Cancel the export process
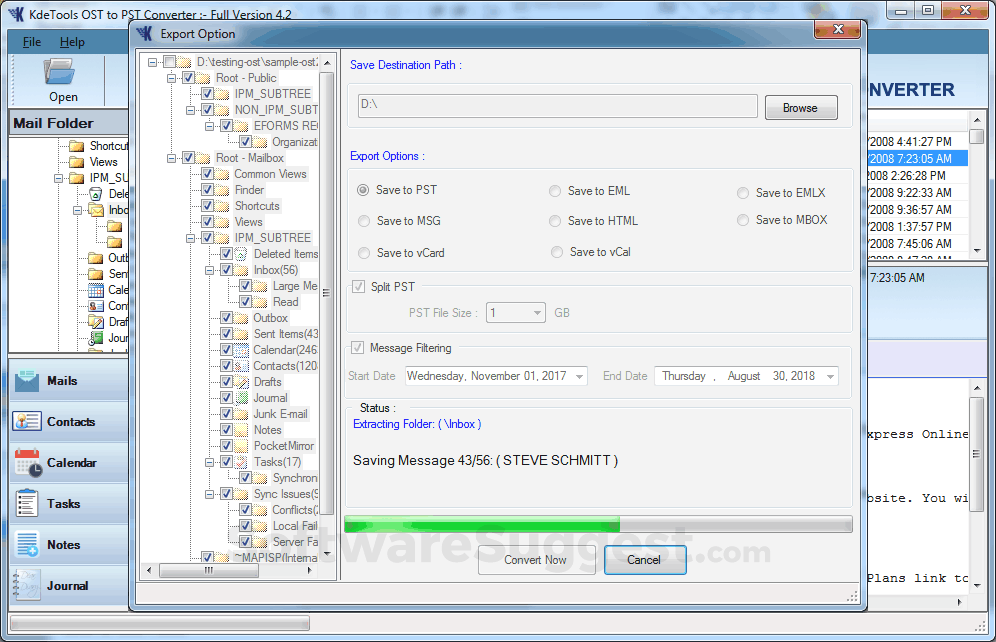 [x=645, y=560]
